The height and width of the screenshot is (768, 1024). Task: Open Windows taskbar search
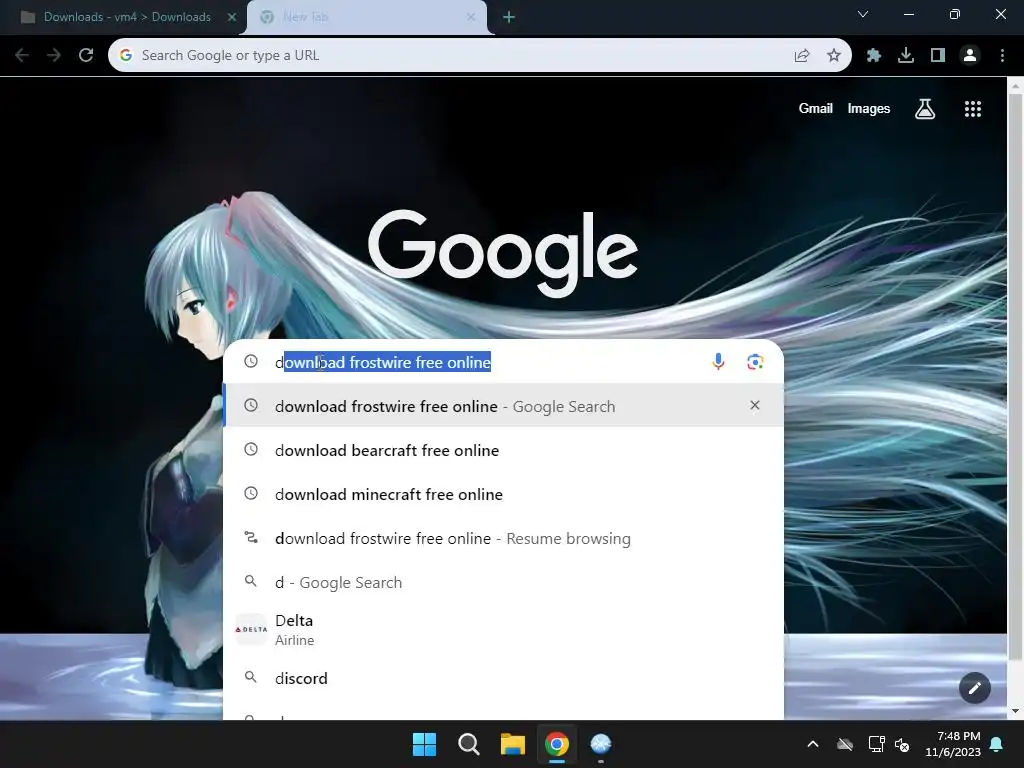tap(468, 744)
